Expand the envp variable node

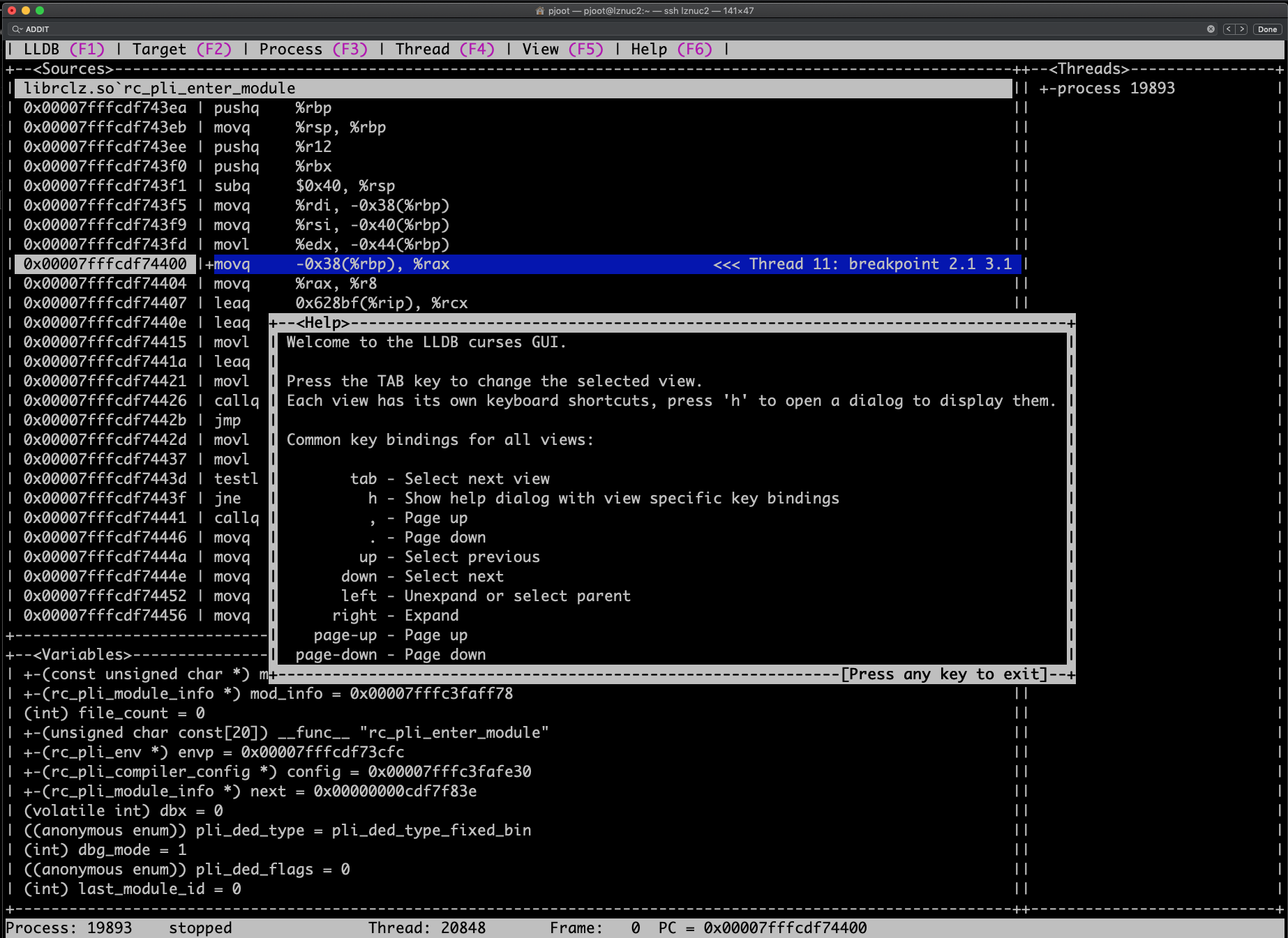(214, 752)
